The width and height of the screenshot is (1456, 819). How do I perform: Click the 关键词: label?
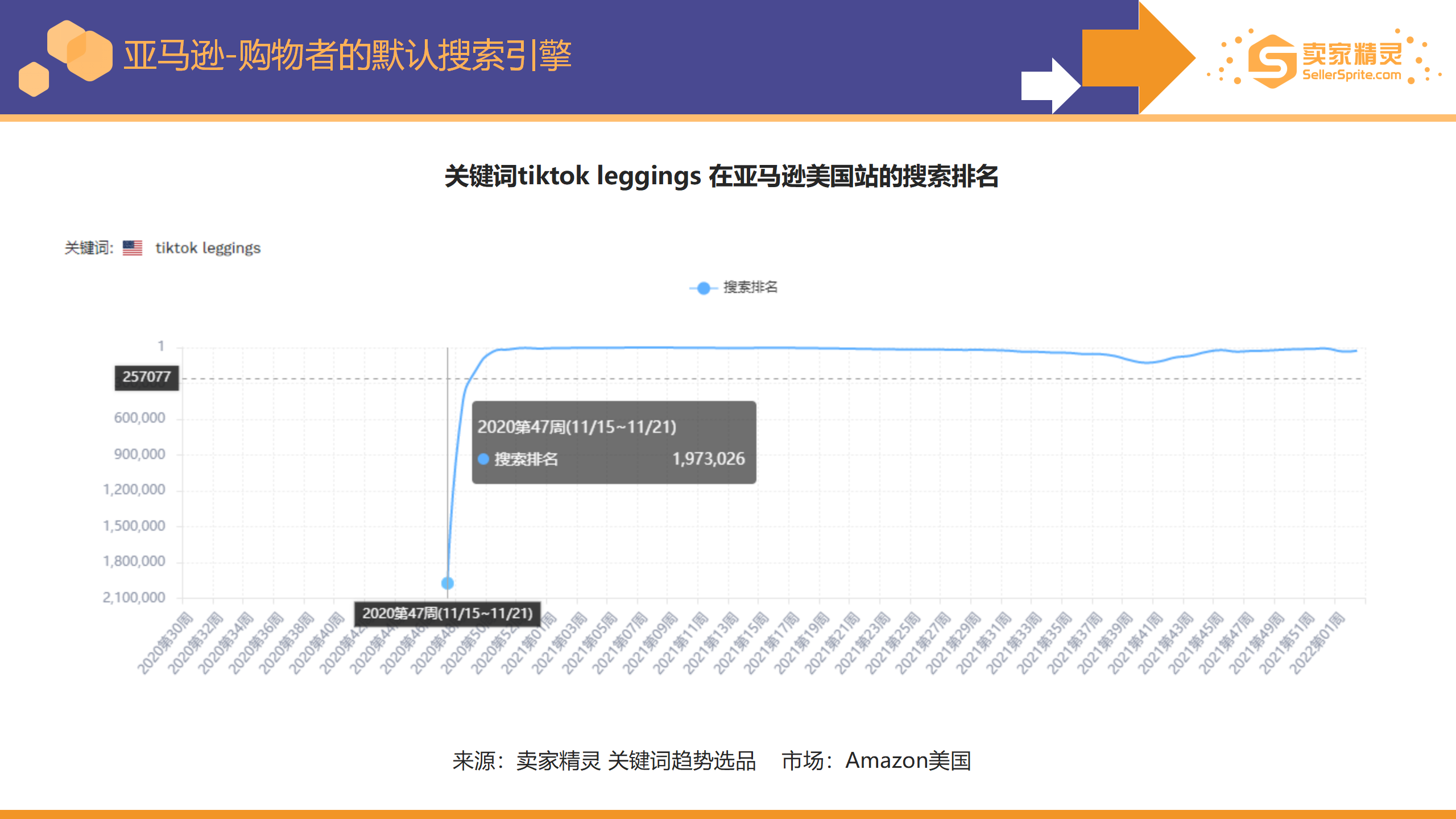point(89,248)
